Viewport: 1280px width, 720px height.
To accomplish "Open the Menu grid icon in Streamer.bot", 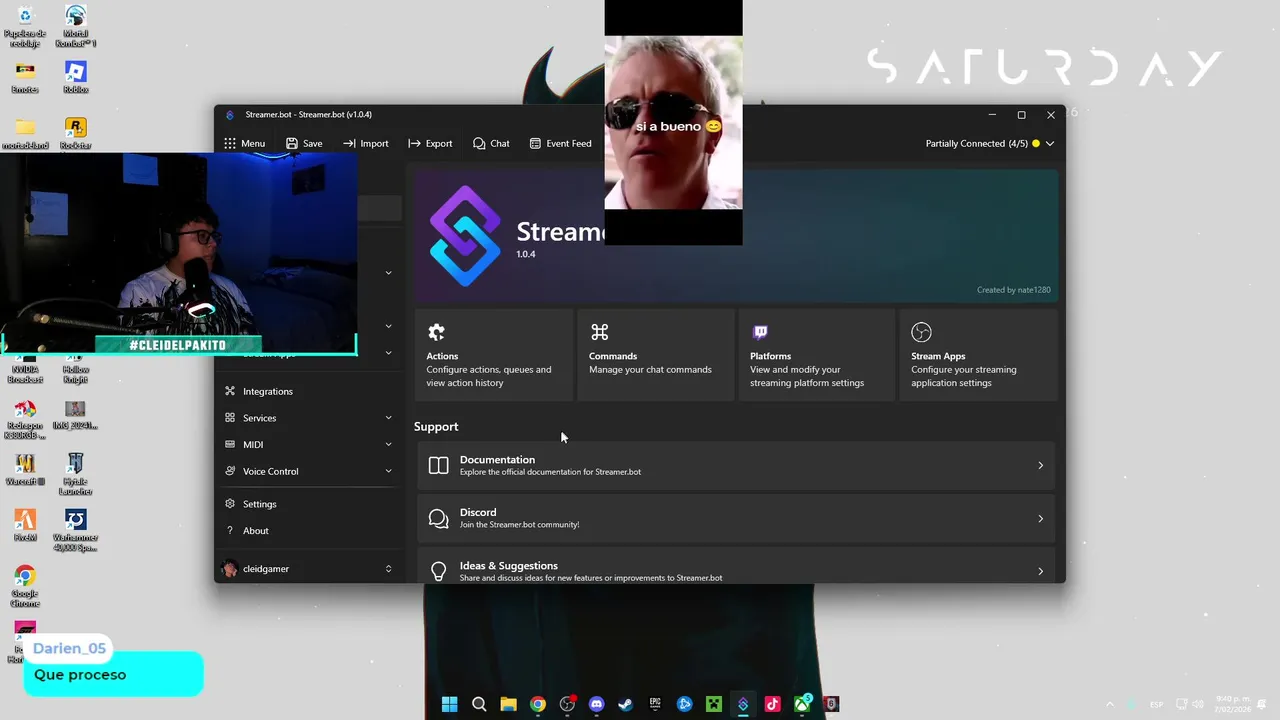I will (x=230, y=144).
